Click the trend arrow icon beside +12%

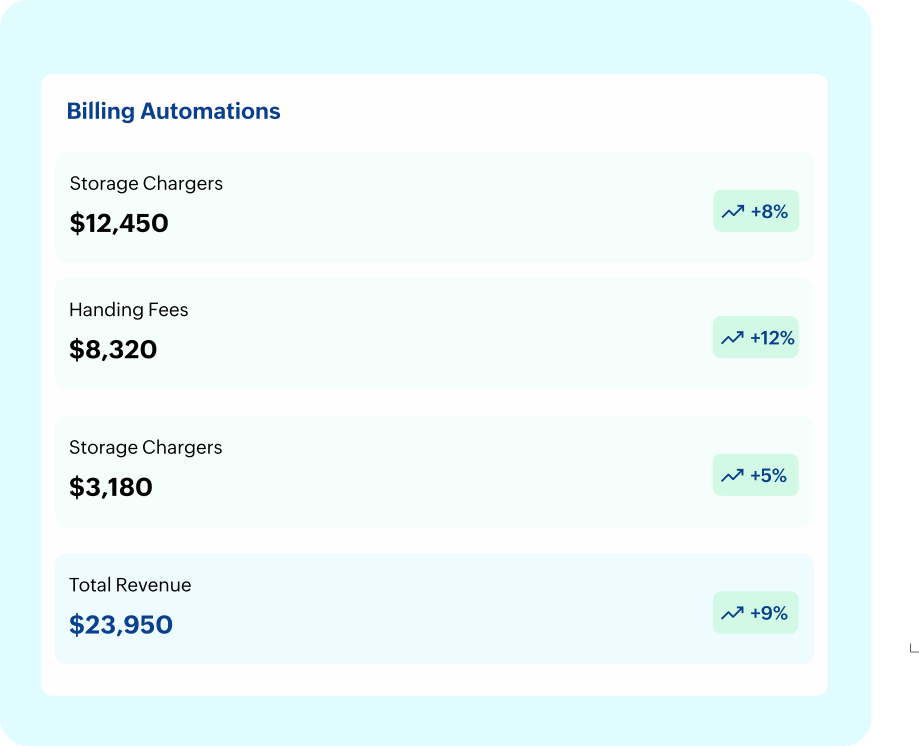(x=733, y=338)
